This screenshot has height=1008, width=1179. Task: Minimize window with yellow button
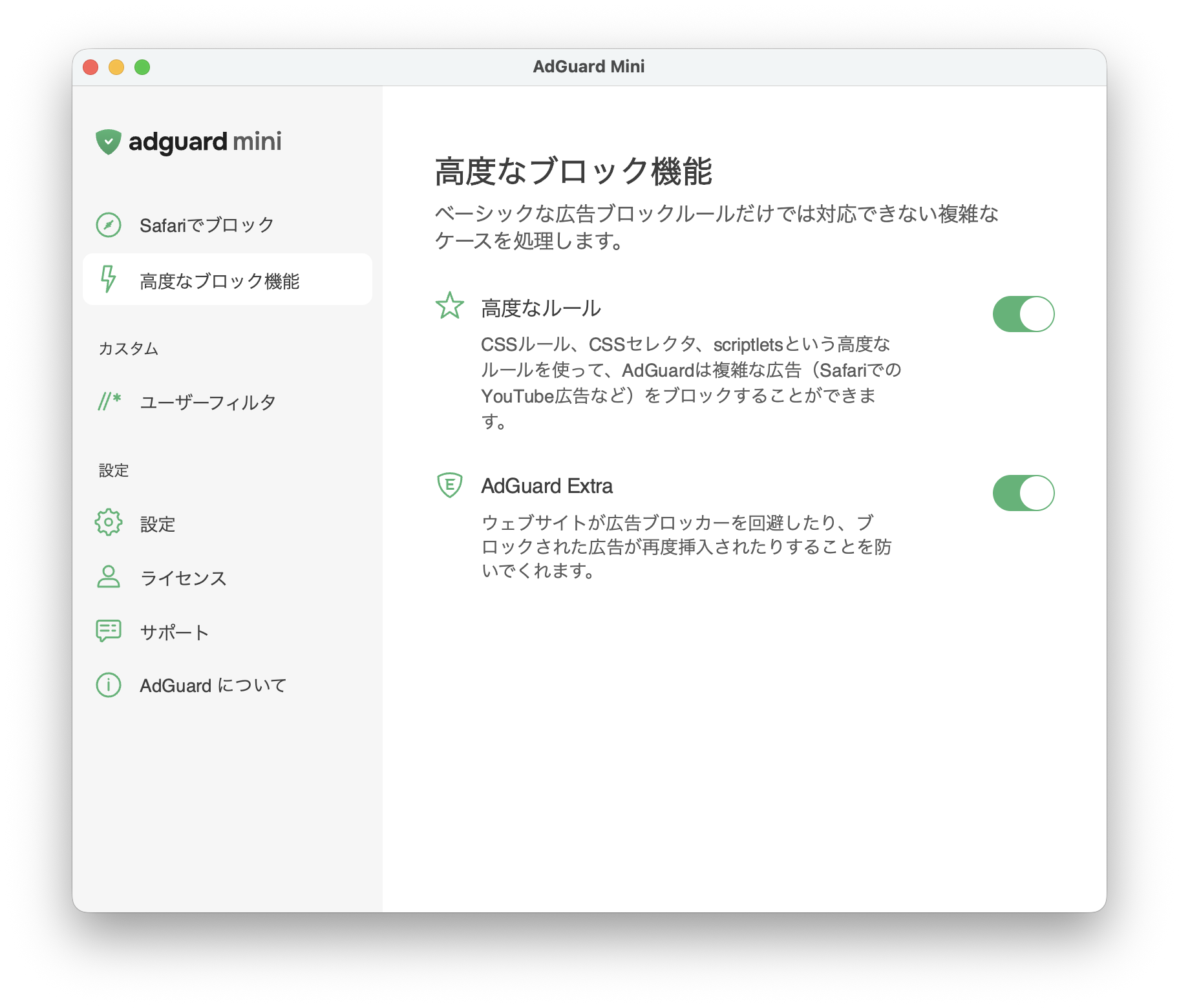click(116, 67)
